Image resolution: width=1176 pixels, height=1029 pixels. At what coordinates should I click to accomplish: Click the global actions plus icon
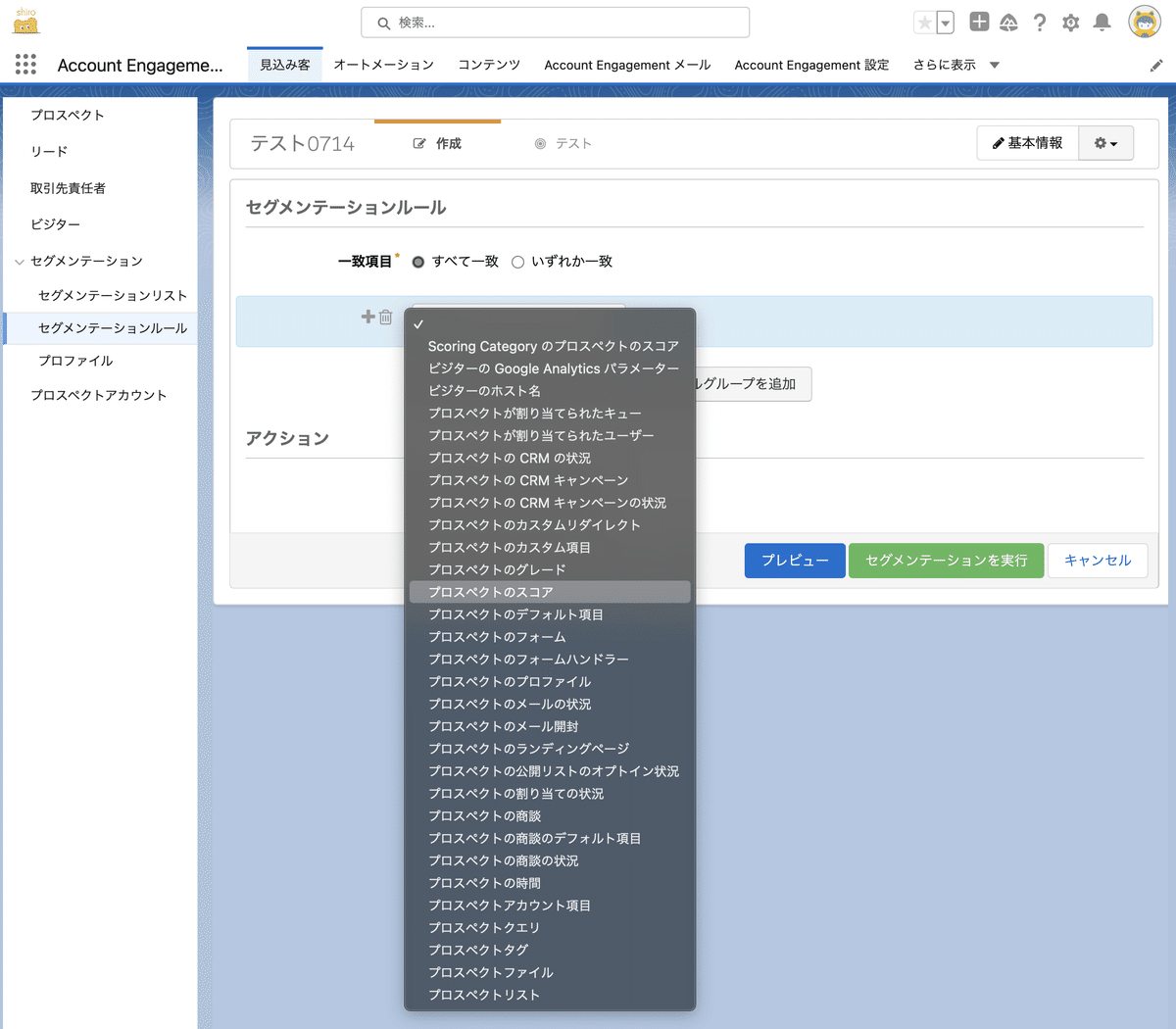(x=979, y=22)
